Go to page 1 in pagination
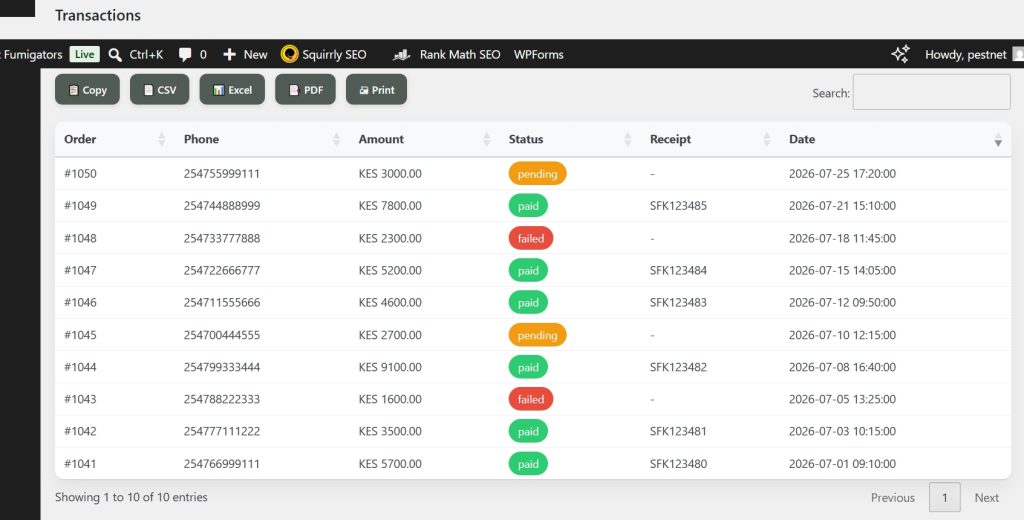The height and width of the screenshot is (520, 1024). (x=944, y=498)
